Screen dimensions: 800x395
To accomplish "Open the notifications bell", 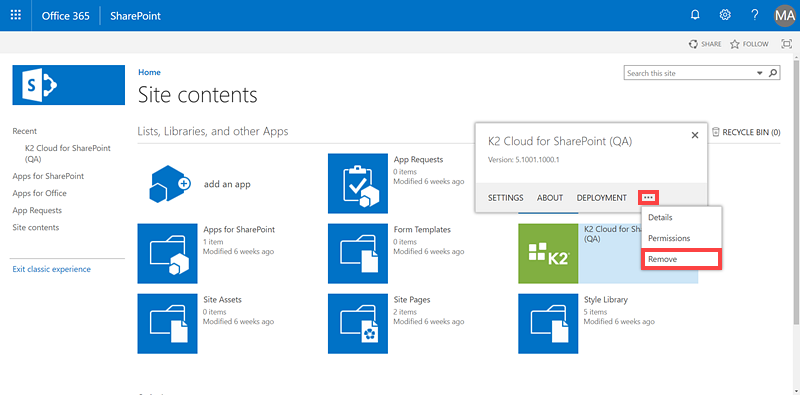I will [x=695, y=15].
